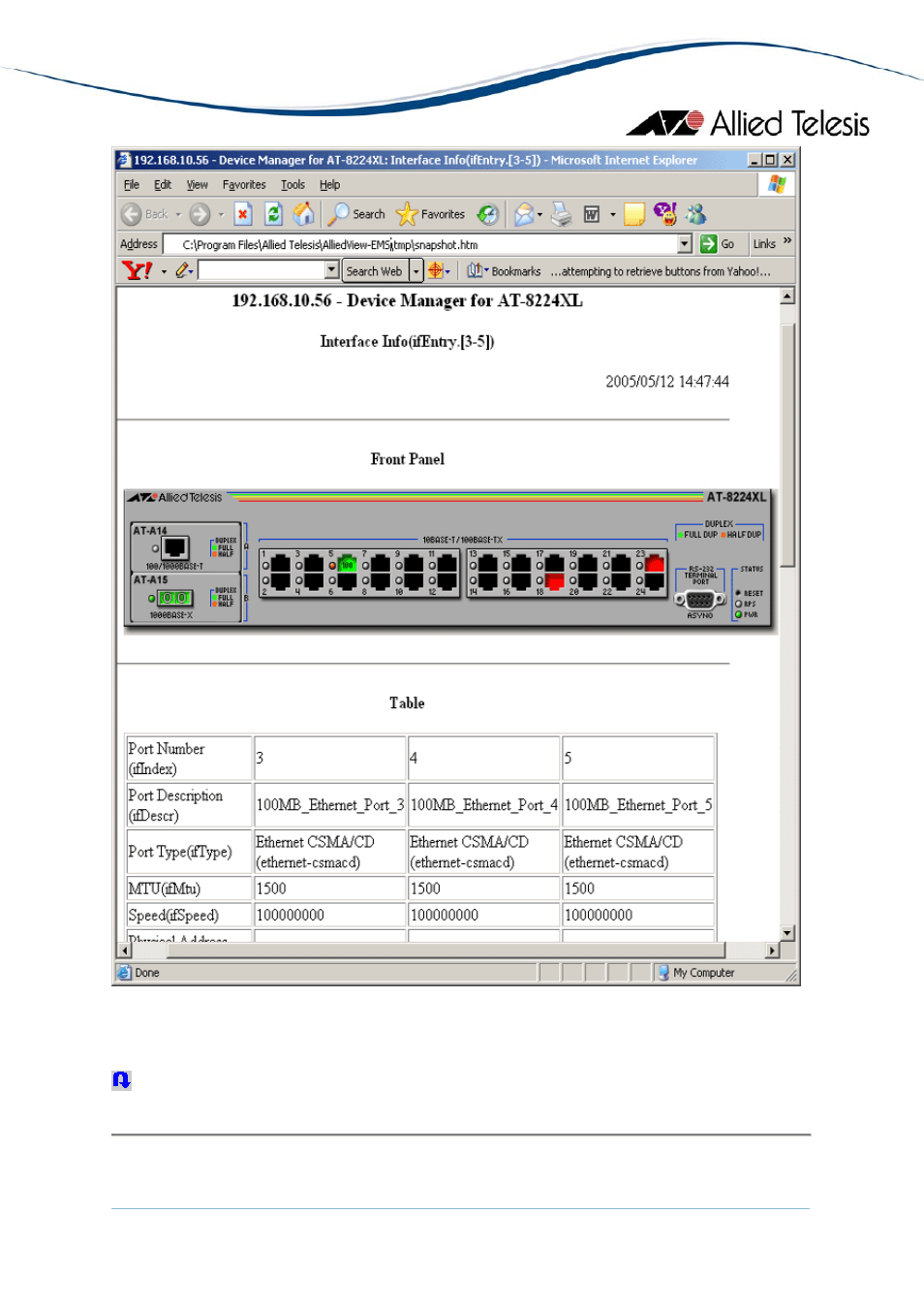Open the Mail button dropdown arrow
924x1308 pixels.
[x=539, y=215]
